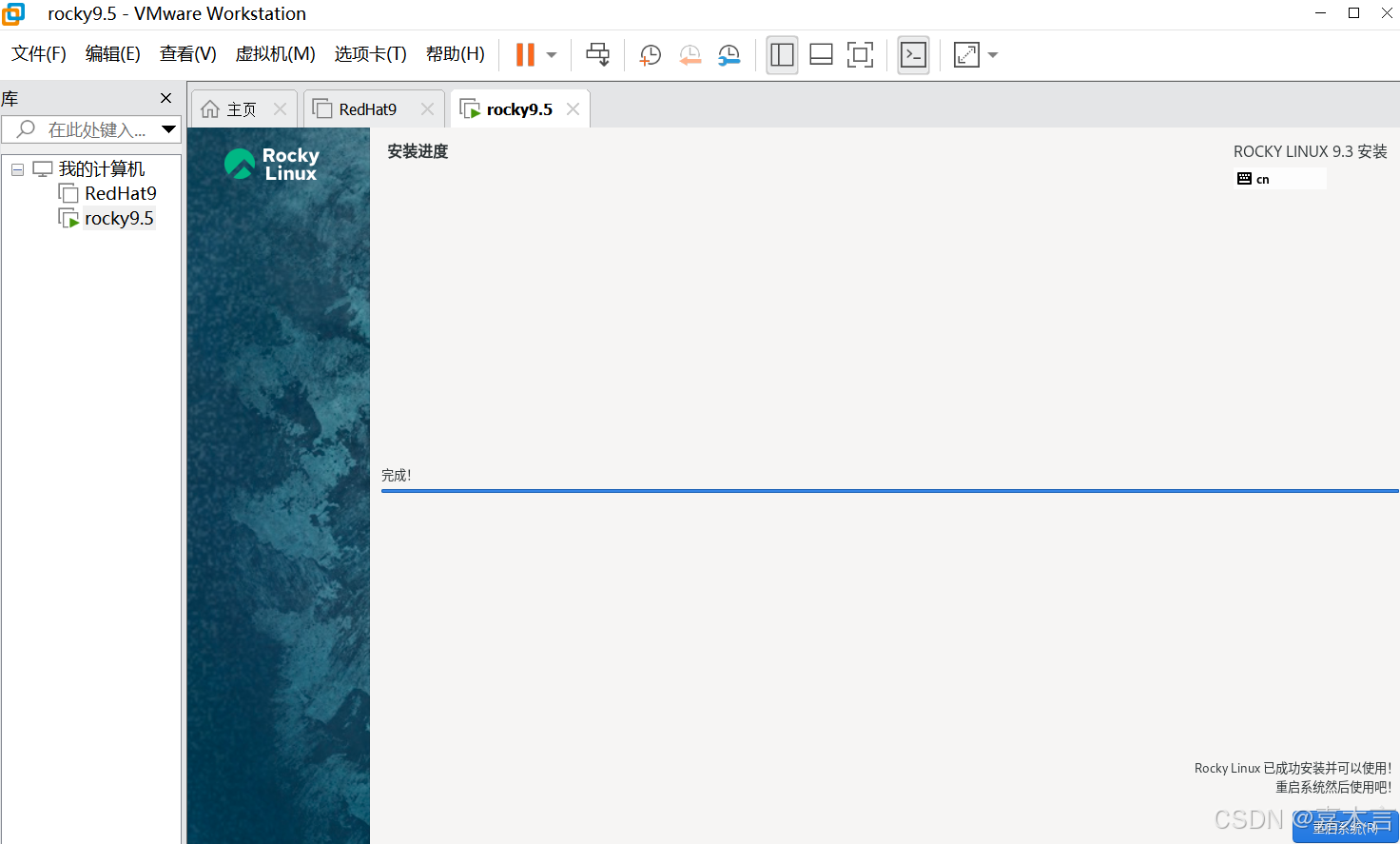This screenshot has width=1400, height=844.
Task: Select 我的计算机 in the library tree
Action: 102,169
